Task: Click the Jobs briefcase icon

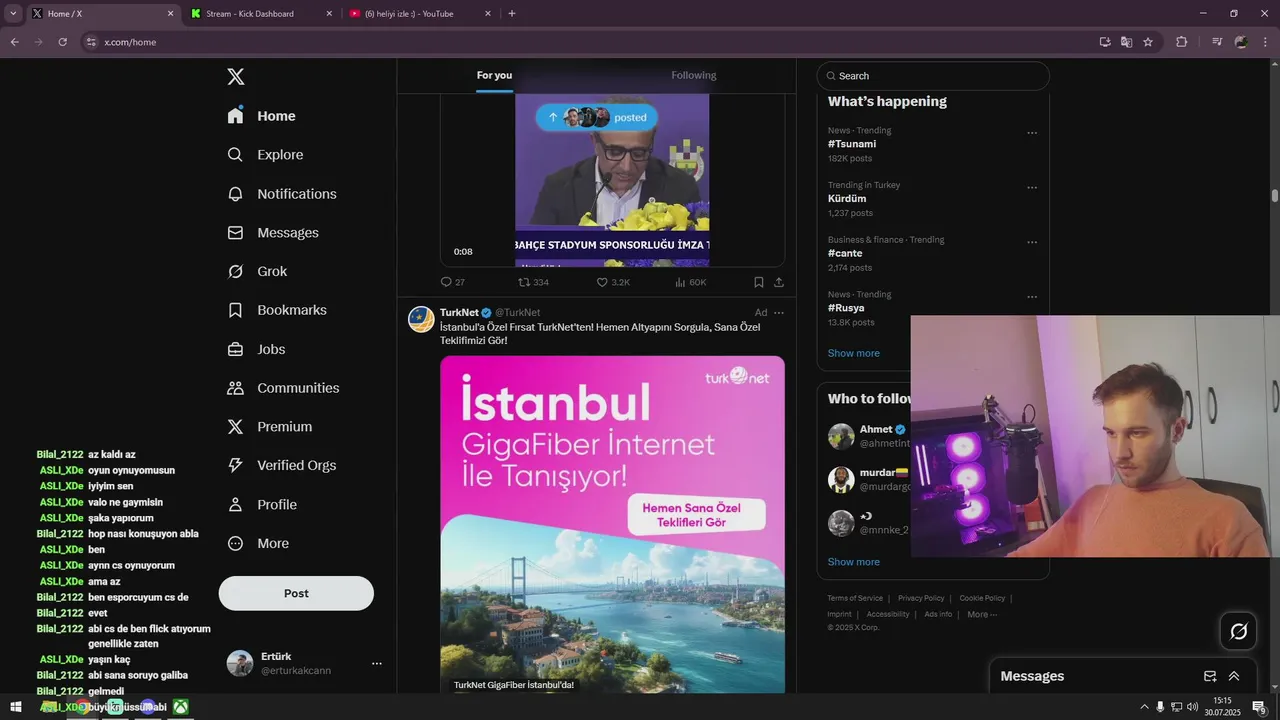Action: point(236,349)
